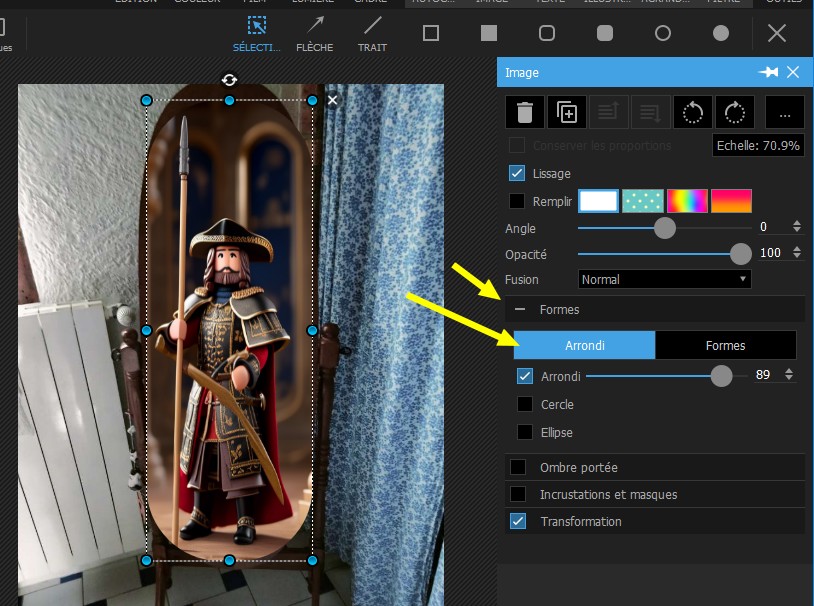Viewport: 814px width, 606px height.
Task: Pin the Image panel
Action: [768, 72]
